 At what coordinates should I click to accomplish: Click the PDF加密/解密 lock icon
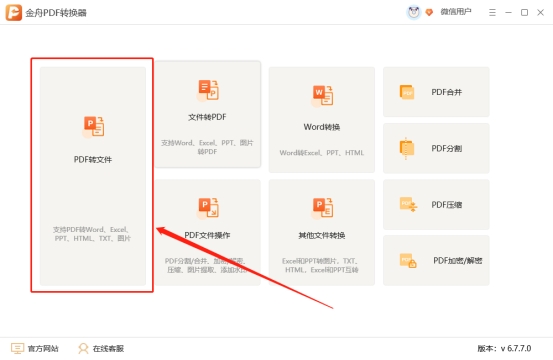[x=408, y=261]
